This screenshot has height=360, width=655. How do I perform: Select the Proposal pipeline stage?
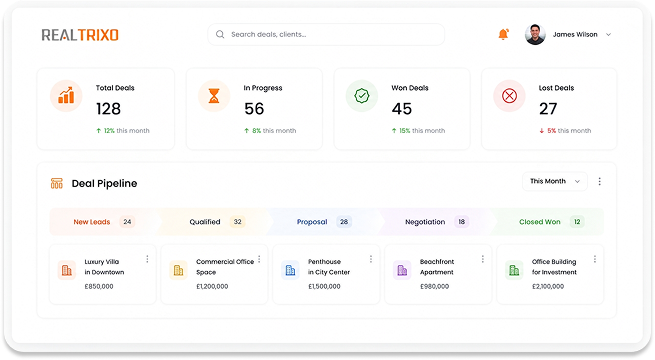pos(326,222)
